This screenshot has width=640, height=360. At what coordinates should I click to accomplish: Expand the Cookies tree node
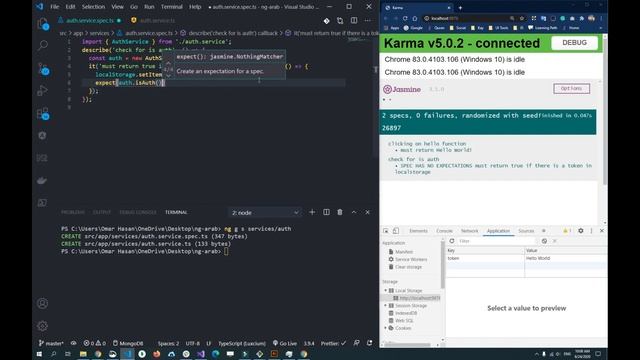385,328
